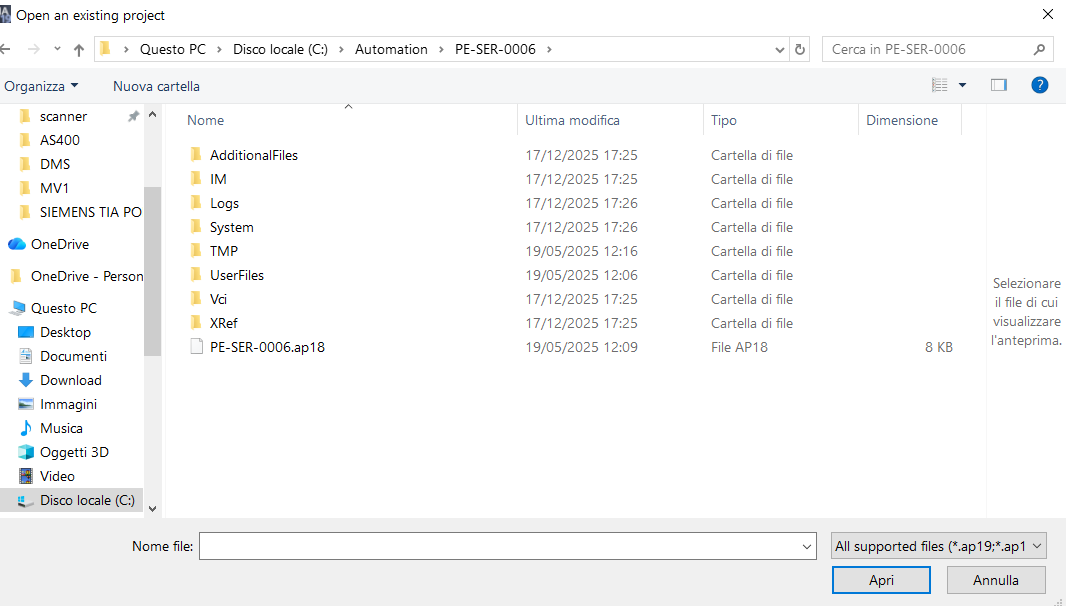
Task: Select the Vci folder
Action: 218,299
